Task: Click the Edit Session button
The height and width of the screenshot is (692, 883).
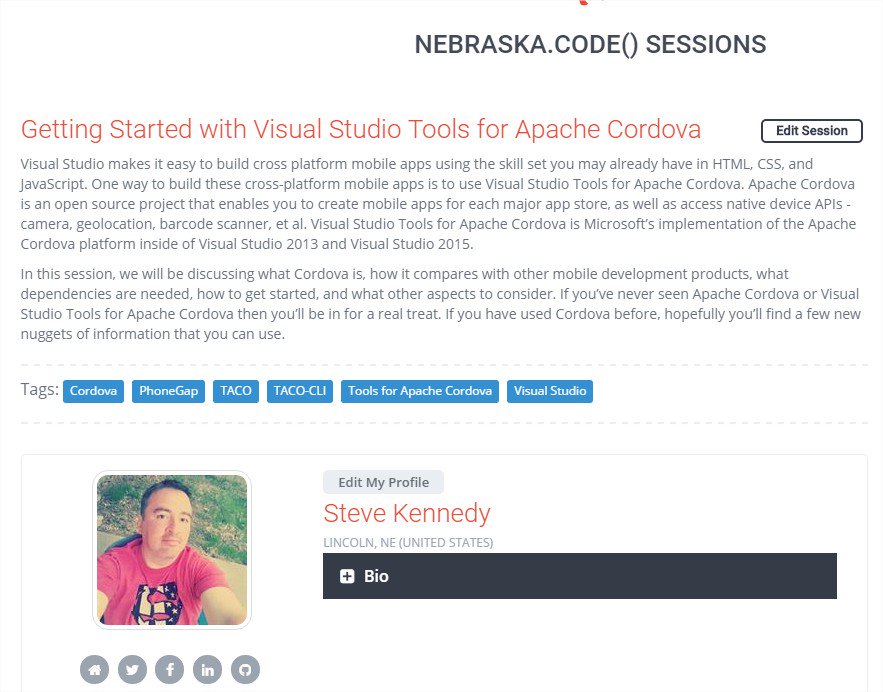Action: point(811,131)
